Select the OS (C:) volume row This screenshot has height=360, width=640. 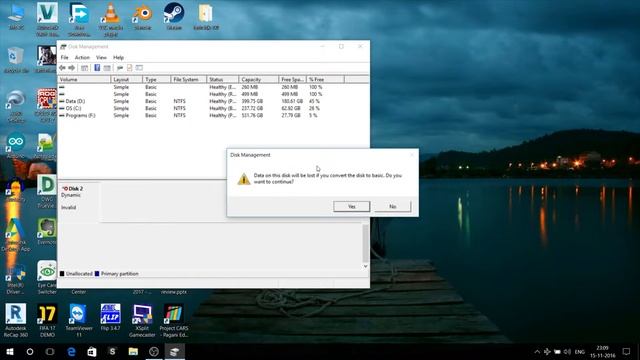pyautogui.click(x=202, y=108)
